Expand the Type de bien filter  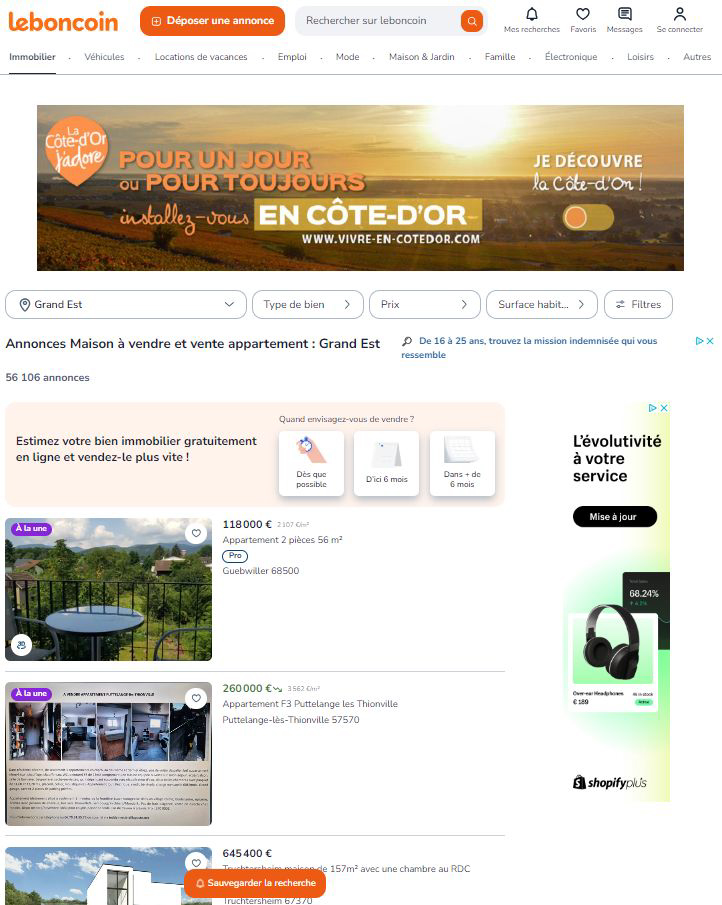tap(308, 304)
